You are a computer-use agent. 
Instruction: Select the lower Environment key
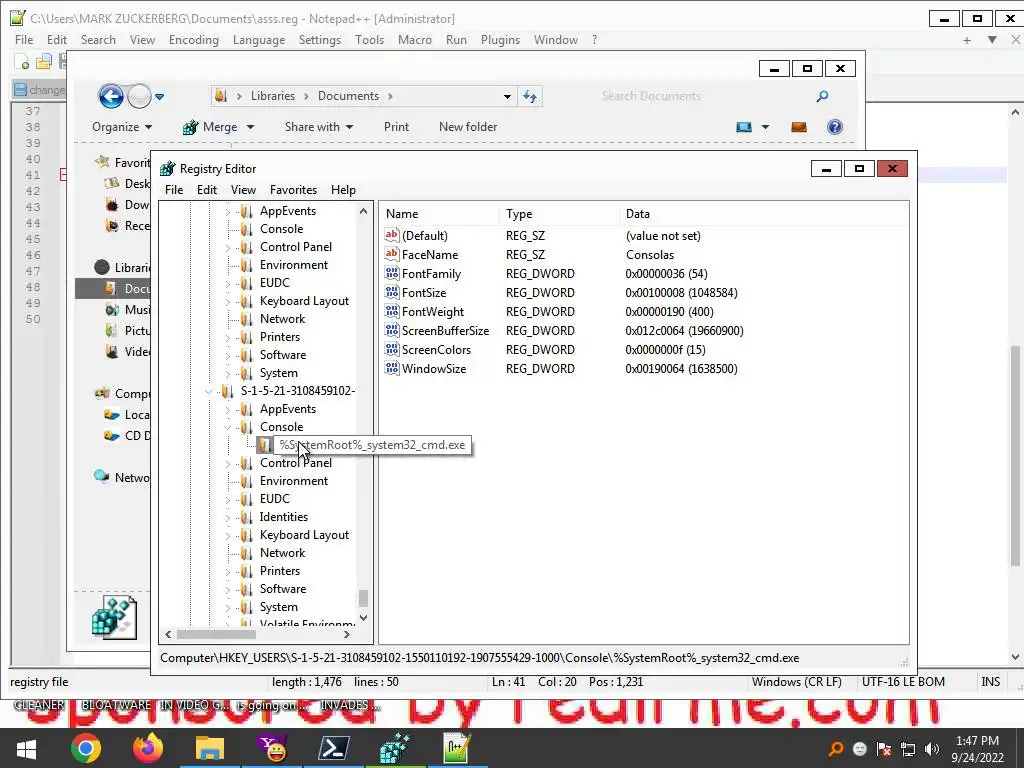point(294,481)
